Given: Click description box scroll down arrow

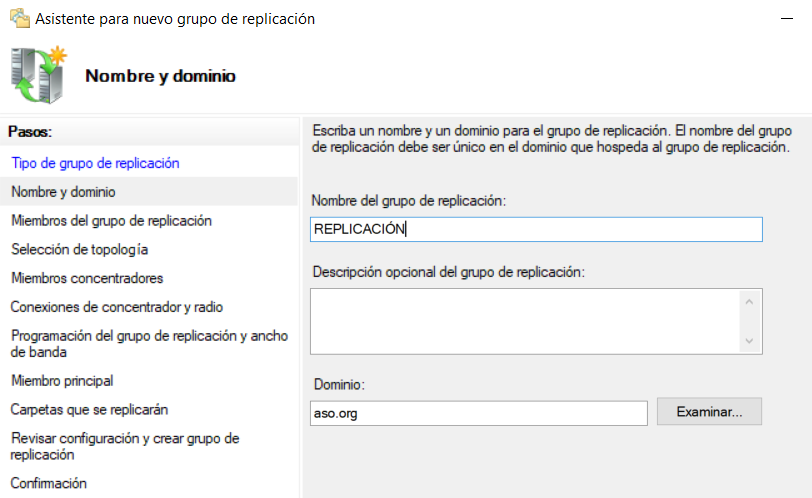Looking at the screenshot, I should pyautogui.click(x=749, y=342).
